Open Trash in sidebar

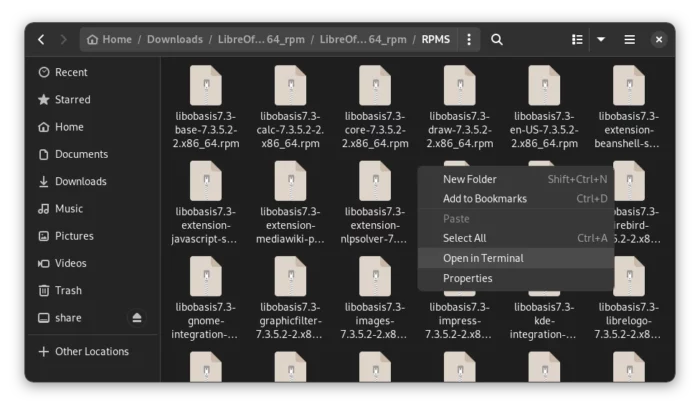point(92,290)
